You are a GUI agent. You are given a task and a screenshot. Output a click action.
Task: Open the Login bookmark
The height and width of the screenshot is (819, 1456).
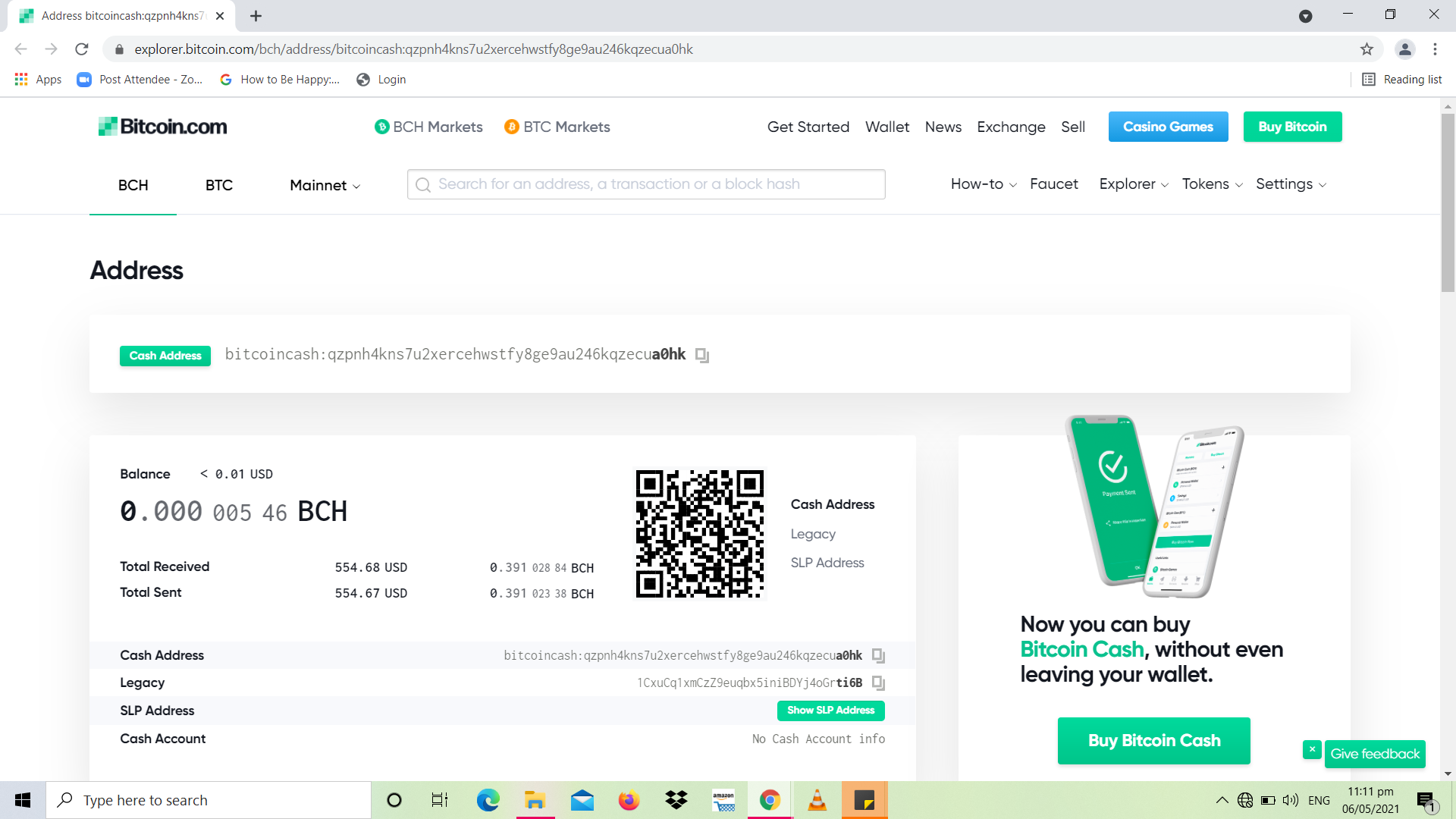tap(381, 80)
